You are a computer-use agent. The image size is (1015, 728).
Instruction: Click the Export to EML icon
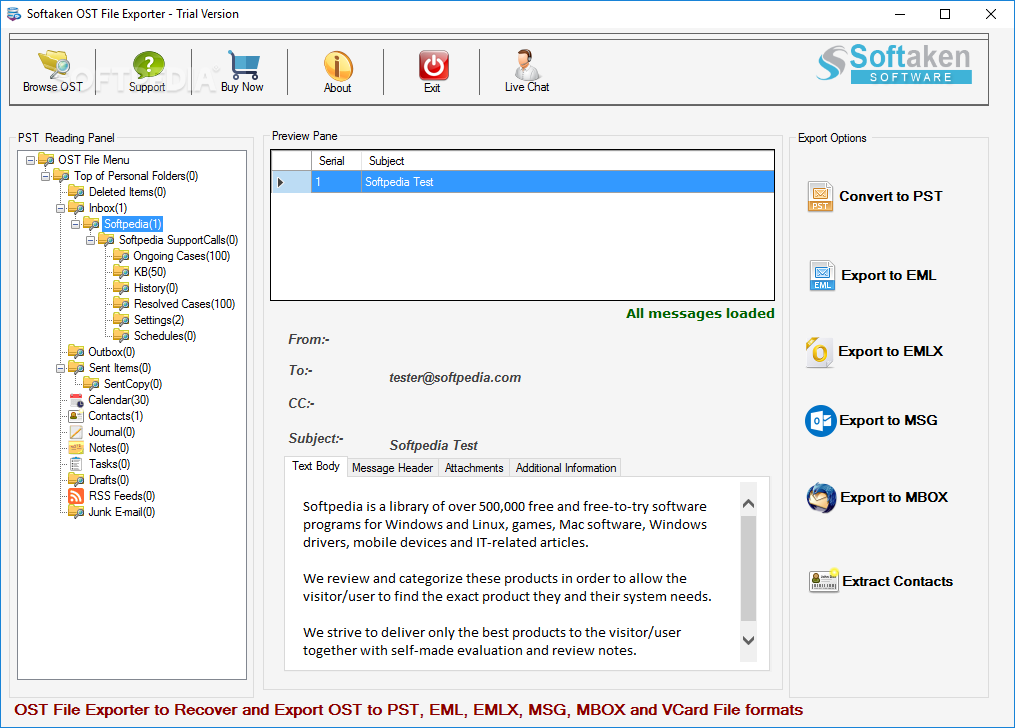click(x=822, y=276)
